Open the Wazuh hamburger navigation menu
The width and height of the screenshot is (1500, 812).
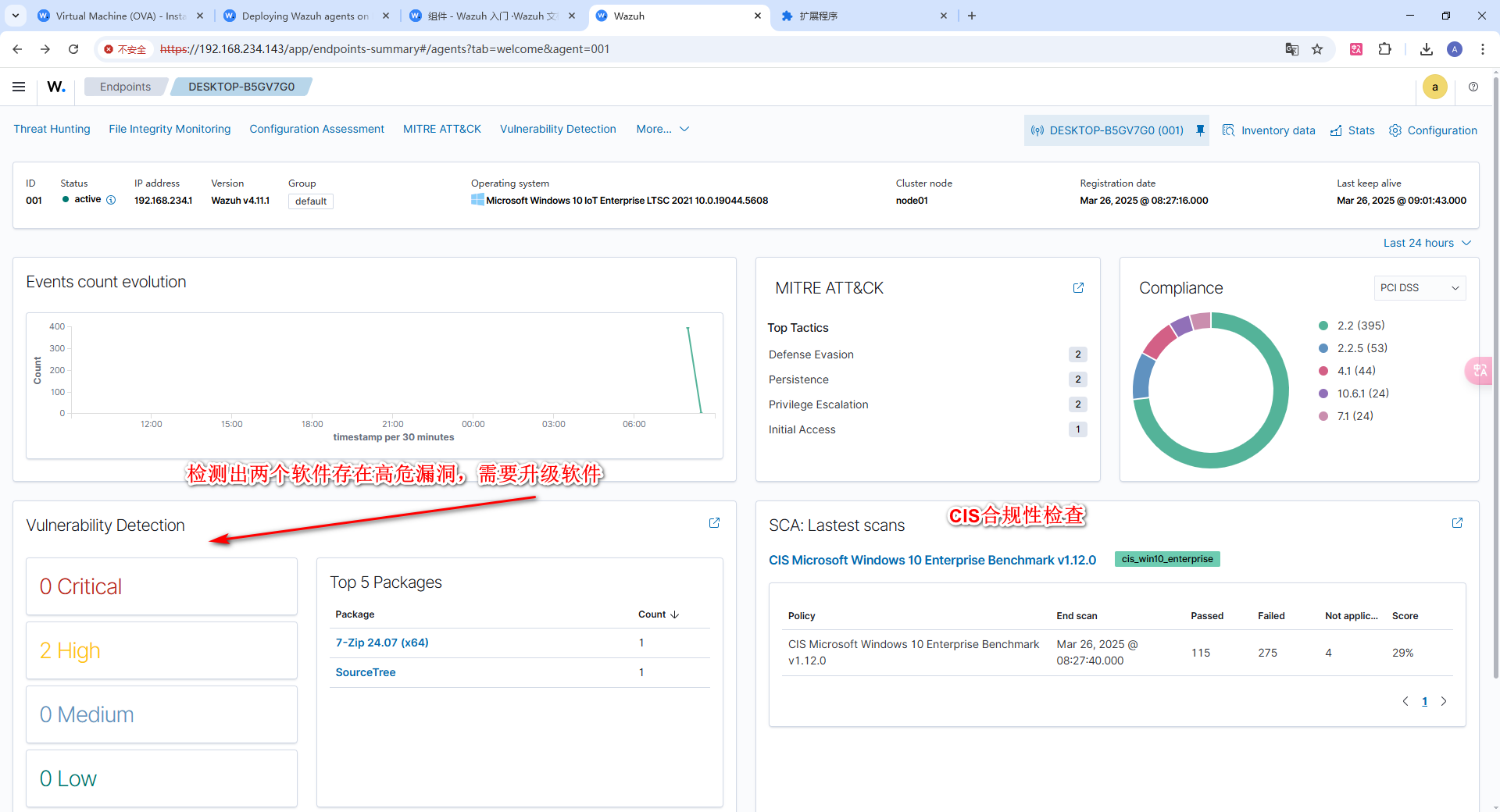pos(19,87)
